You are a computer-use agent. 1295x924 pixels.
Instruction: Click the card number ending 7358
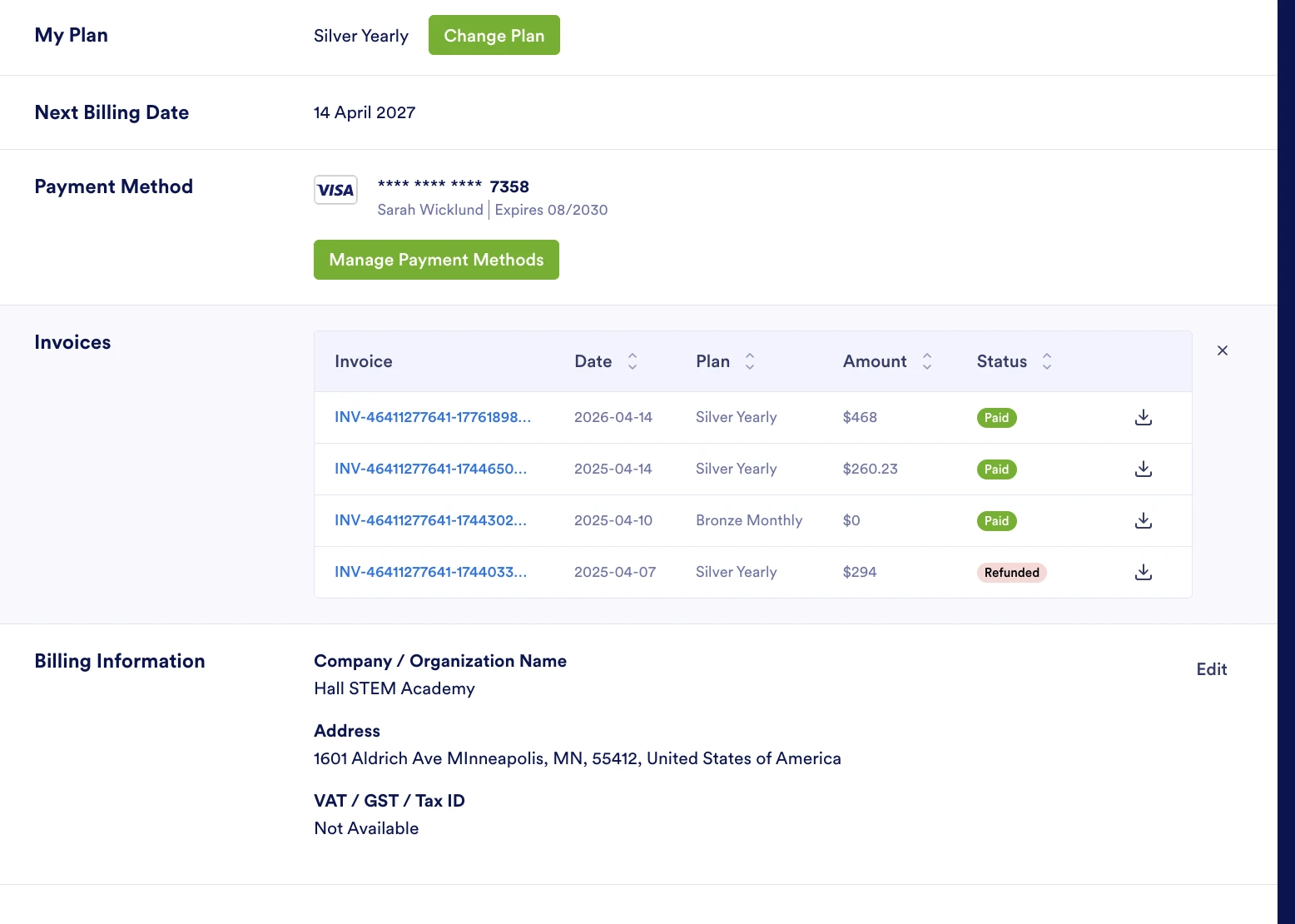[x=454, y=186]
